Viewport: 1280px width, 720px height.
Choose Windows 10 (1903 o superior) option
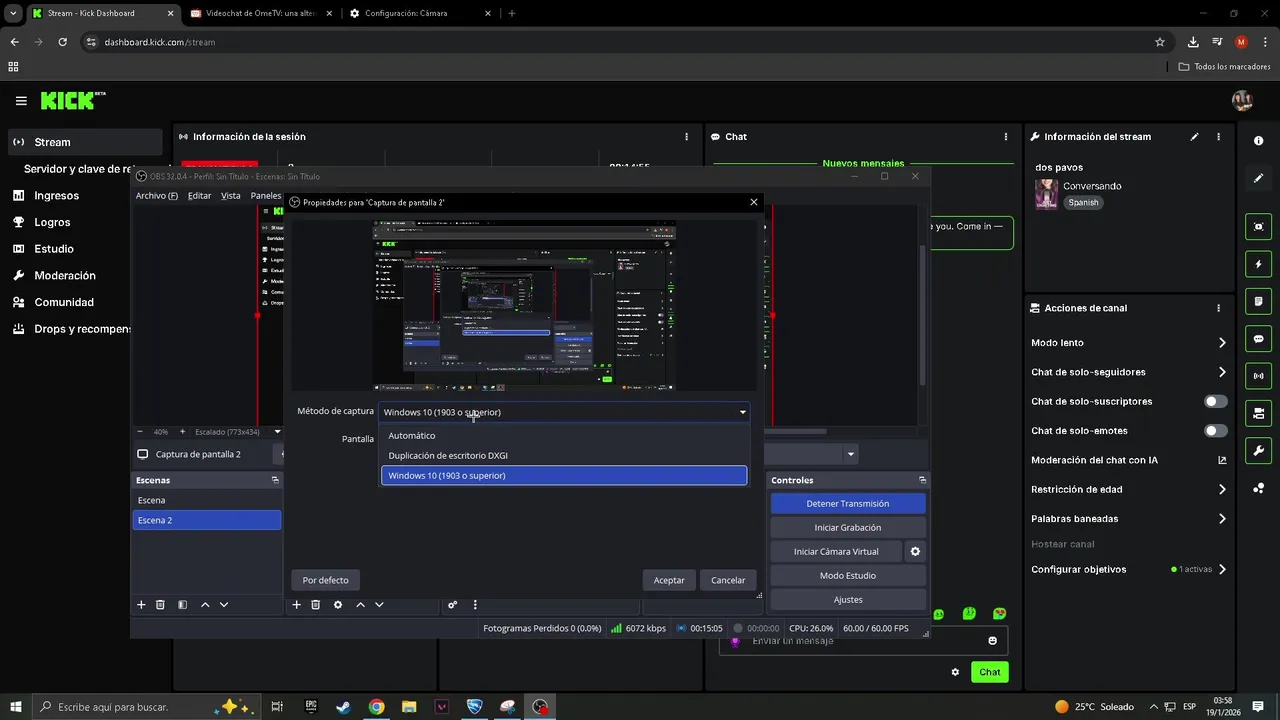point(564,476)
